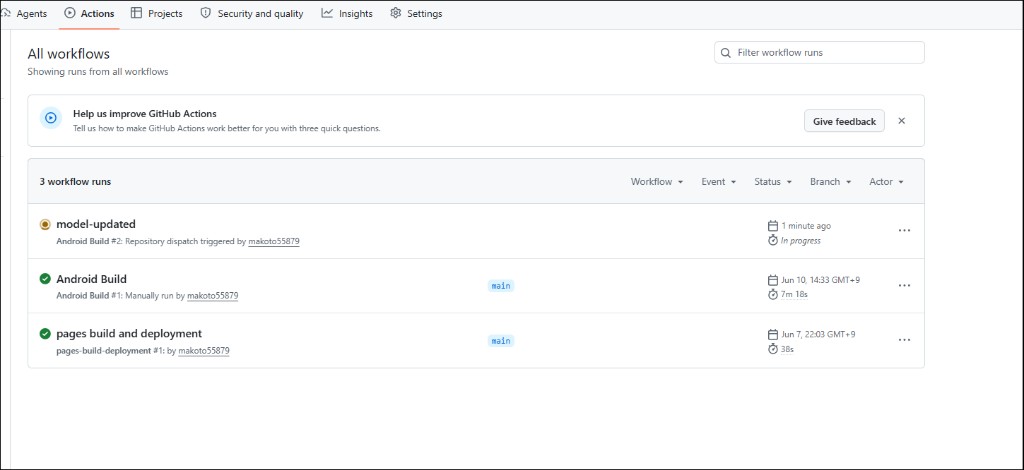The height and width of the screenshot is (470, 1024).
Task: Dismiss the Help us improve banner
Action: (901, 121)
